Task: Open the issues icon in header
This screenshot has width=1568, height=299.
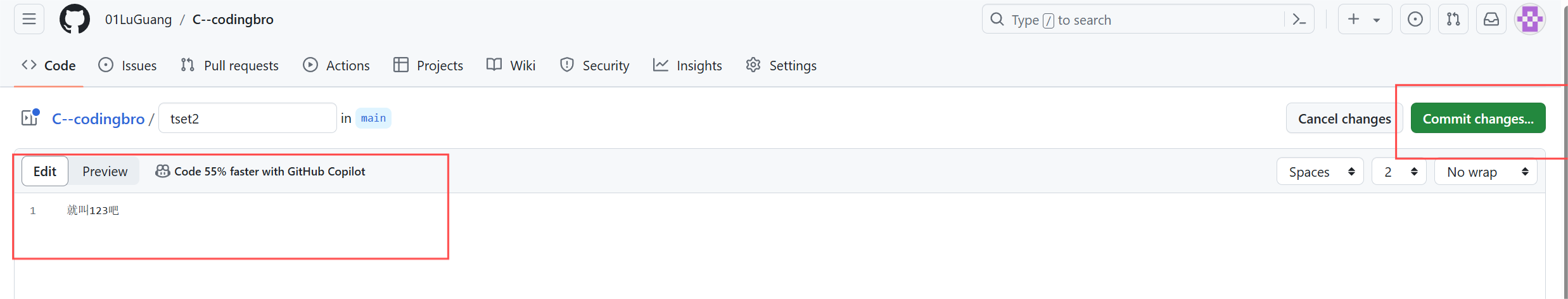Action: 1415,19
